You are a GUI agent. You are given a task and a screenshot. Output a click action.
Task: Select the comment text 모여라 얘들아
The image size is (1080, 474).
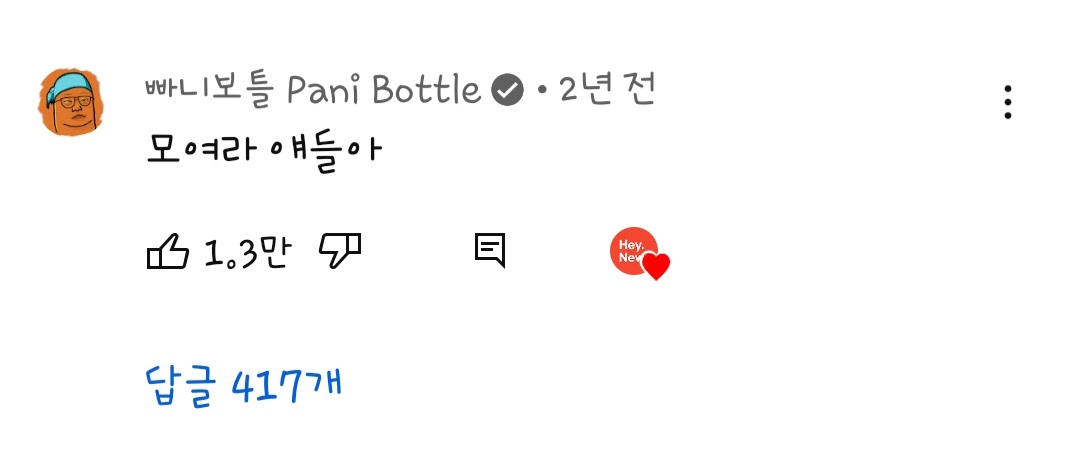click(264, 150)
